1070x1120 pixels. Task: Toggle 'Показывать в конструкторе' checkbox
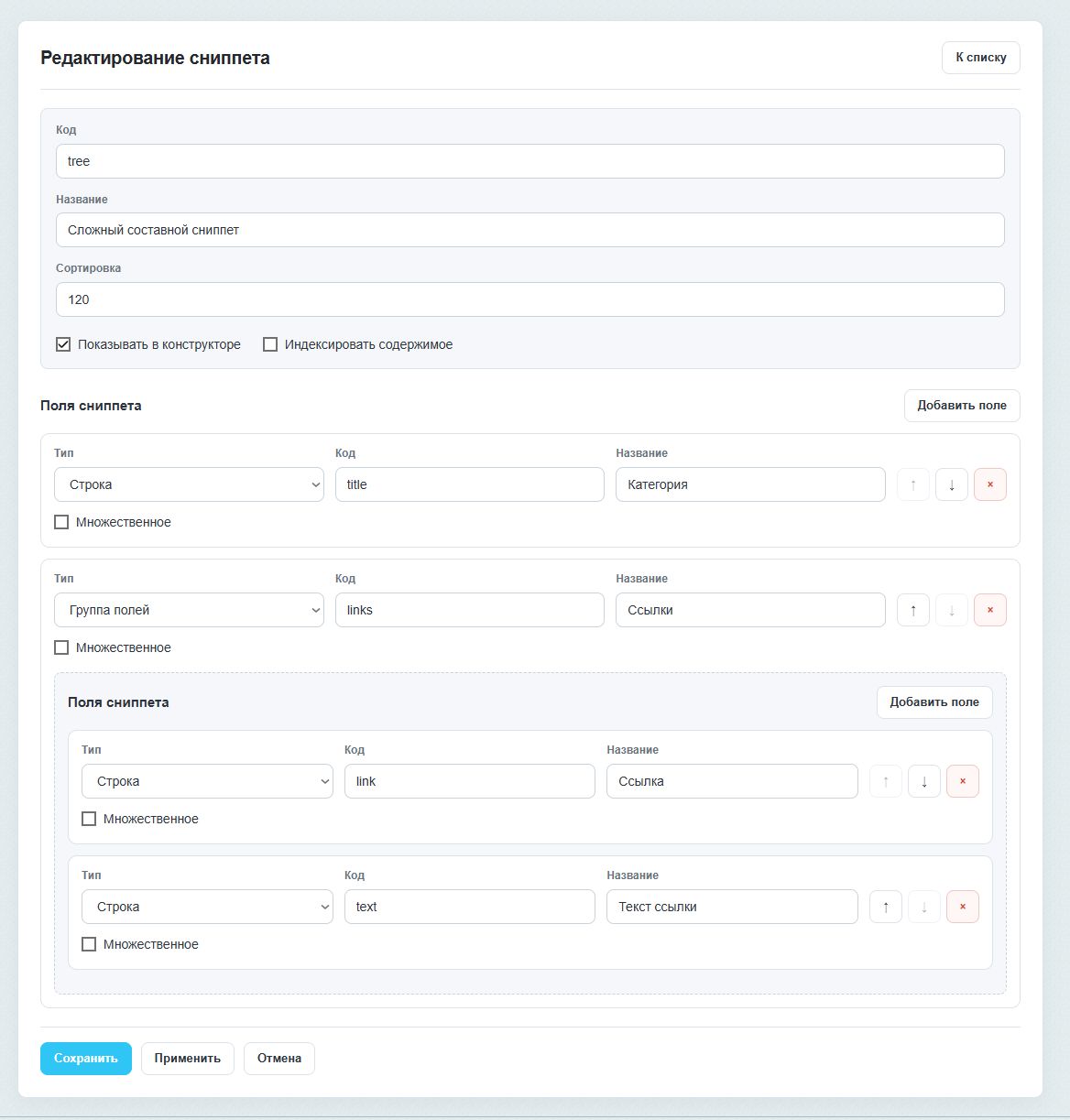pyautogui.click(x=63, y=344)
